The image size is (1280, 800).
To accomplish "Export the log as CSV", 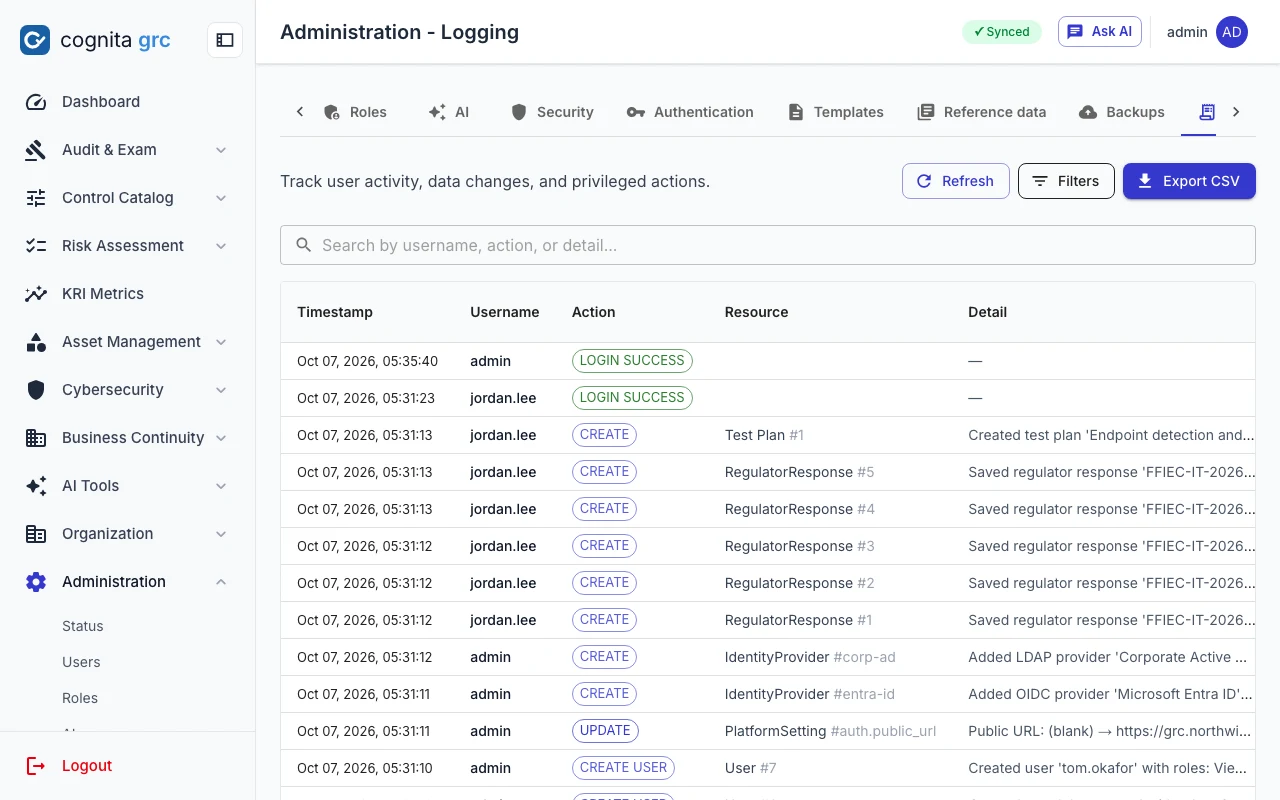I will click(1189, 181).
